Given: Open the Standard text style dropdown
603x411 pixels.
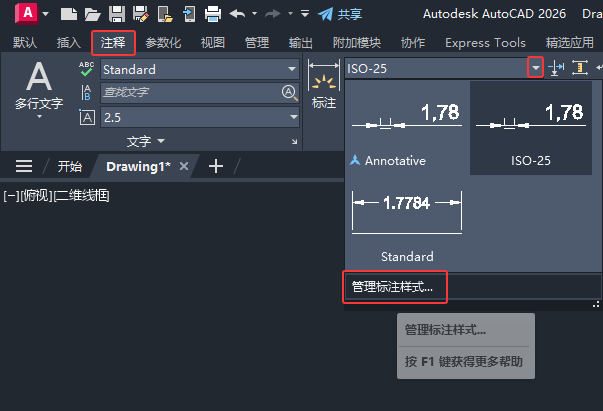Looking at the screenshot, I should pos(200,70).
